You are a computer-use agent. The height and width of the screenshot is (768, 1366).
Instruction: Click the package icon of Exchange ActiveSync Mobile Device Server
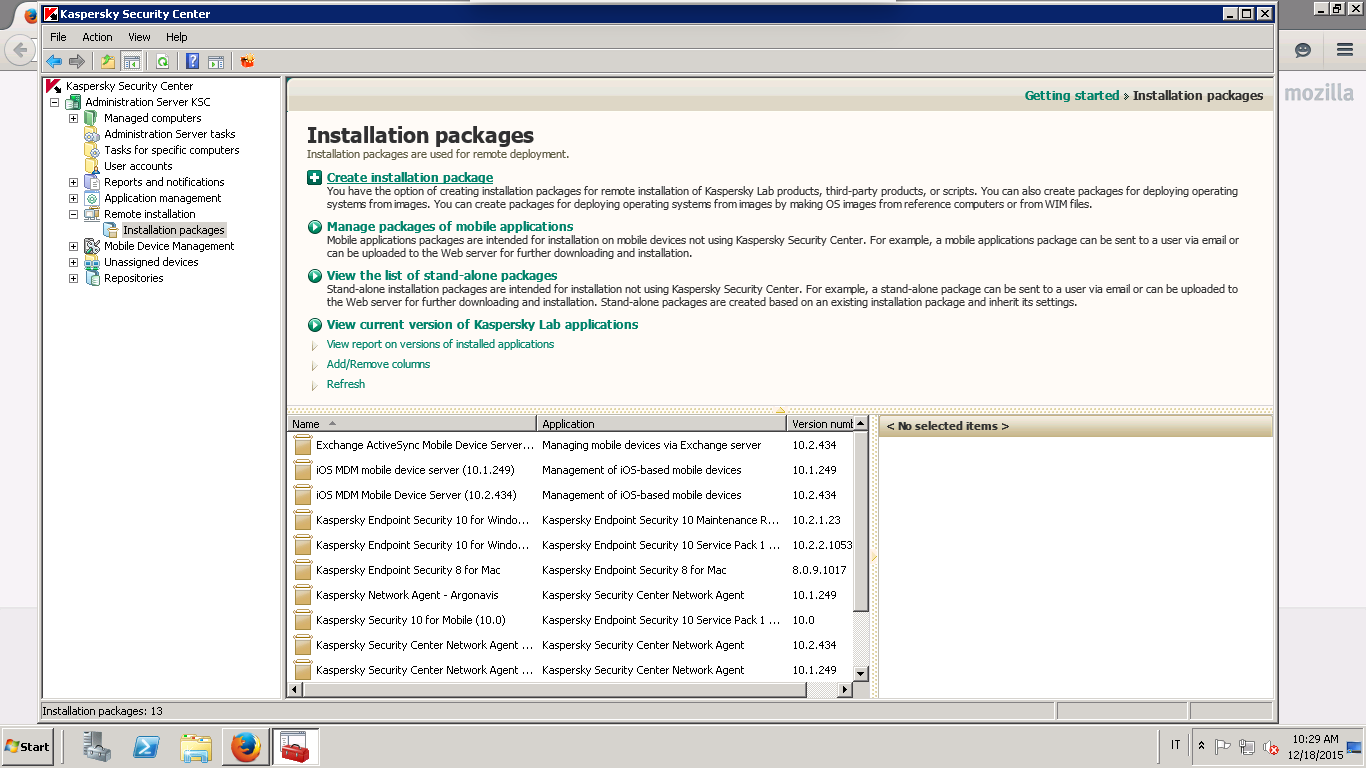pyautogui.click(x=303, y=445)
